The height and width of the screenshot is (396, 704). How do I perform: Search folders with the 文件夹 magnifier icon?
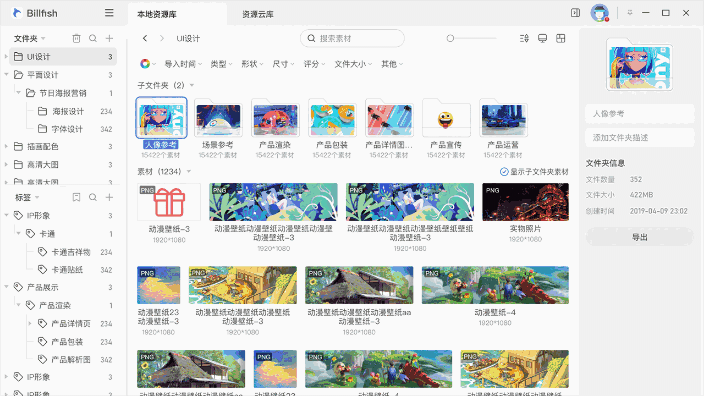(x=93, y=39)
